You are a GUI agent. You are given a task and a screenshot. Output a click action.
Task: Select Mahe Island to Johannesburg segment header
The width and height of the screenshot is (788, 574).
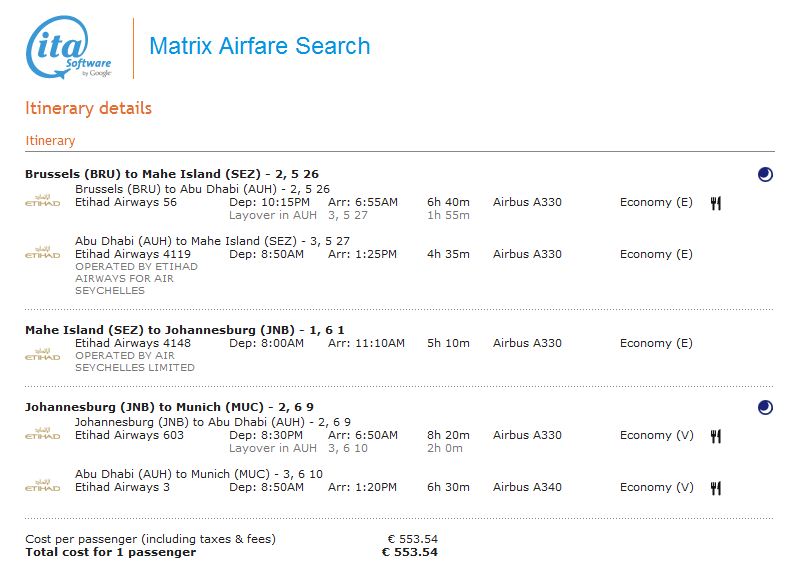point(184,330)
